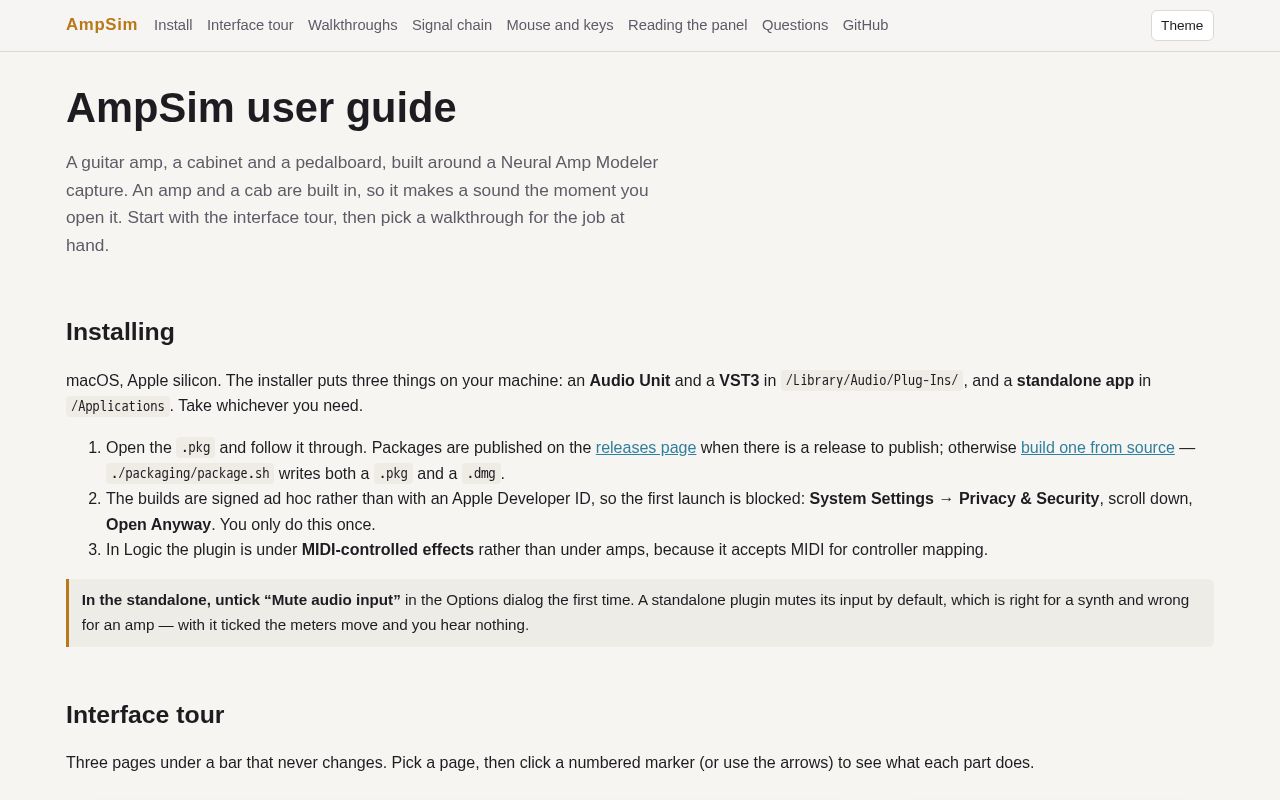The width and height of the screenshot is (1280, 800).
Task: Open the build one from source link
Action: click(x=1098, y=448)
